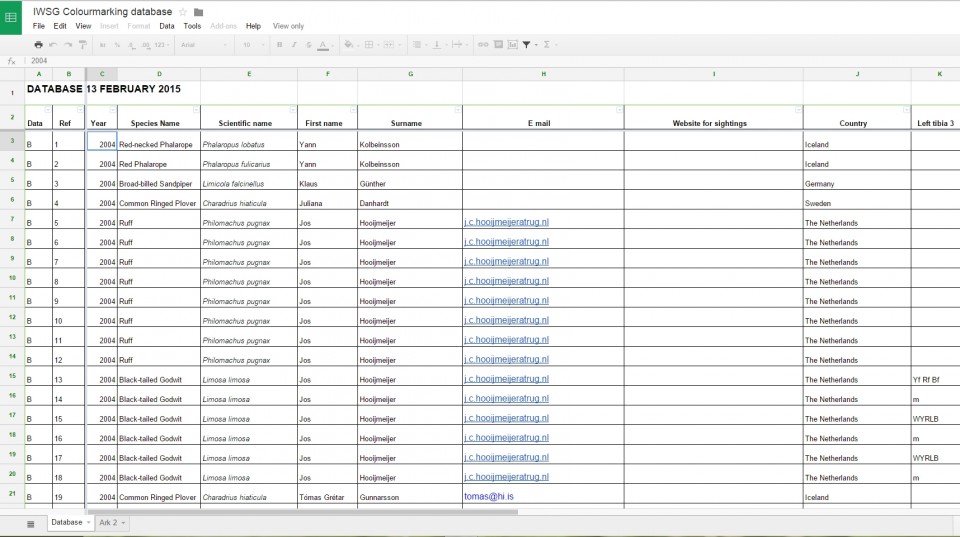Screen dimensions: 960x537
Task: Click the all sheets list icon
Action: (x=30, y=523)
